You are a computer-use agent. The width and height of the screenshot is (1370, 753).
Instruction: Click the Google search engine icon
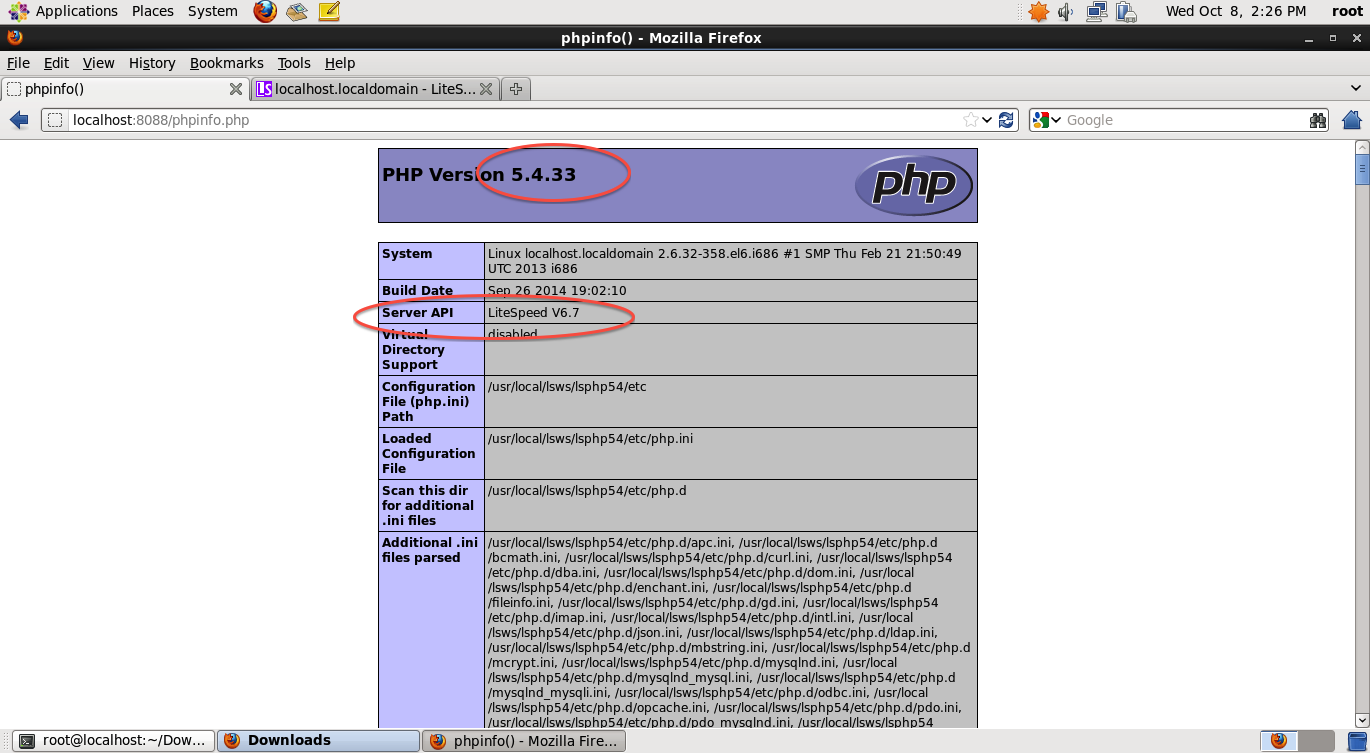pyautogui.click(x=1041, y=120)
